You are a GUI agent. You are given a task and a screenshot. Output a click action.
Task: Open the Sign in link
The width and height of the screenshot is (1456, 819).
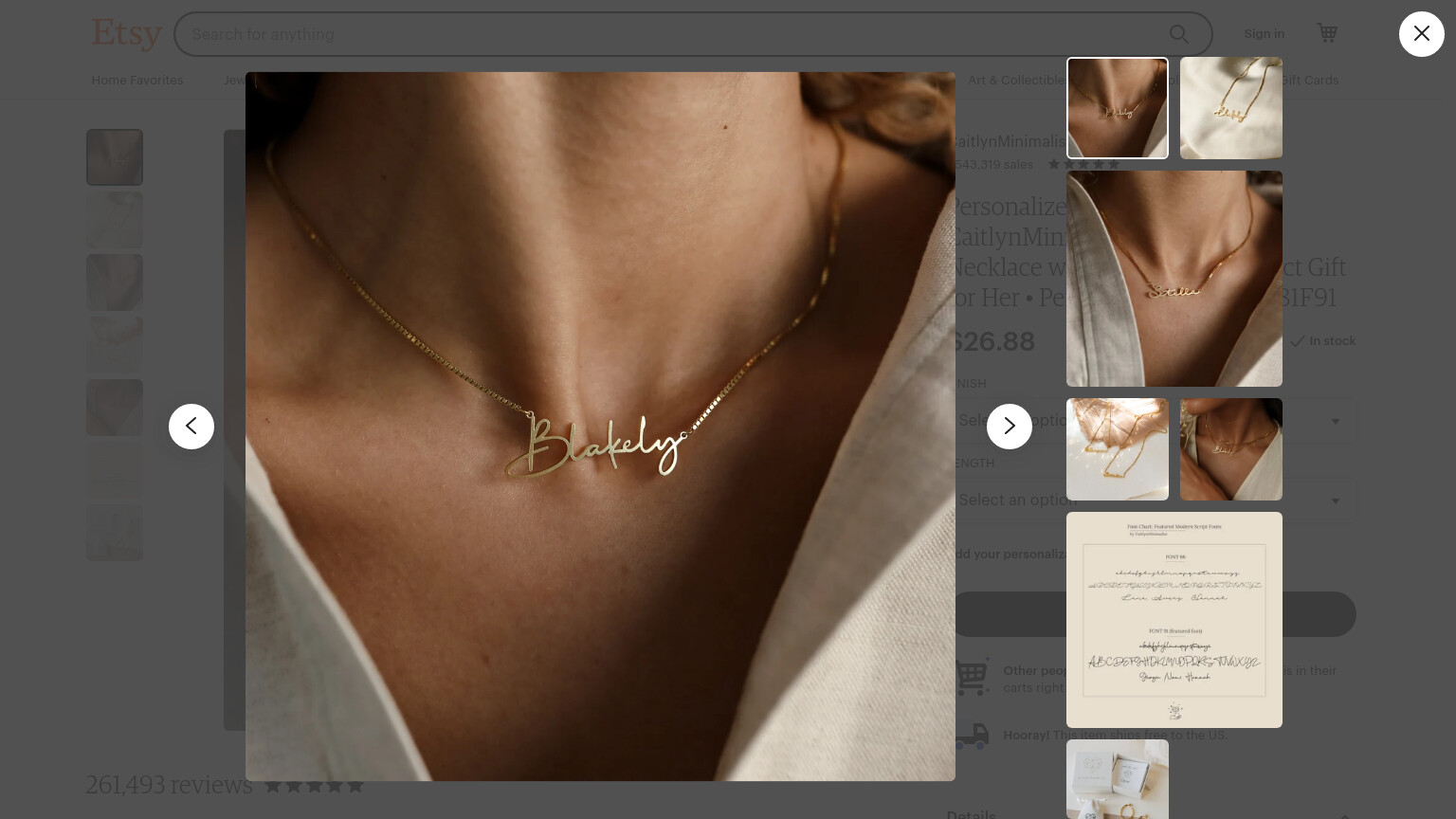[x=1265, y=33]
